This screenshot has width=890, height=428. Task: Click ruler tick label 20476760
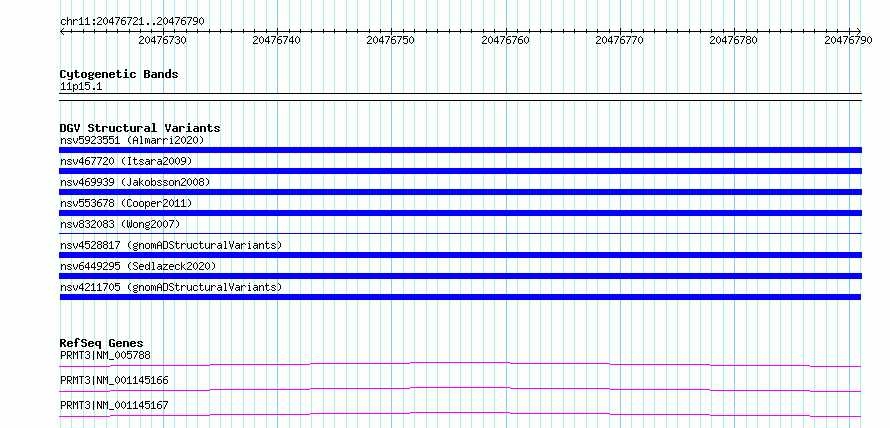505,40
